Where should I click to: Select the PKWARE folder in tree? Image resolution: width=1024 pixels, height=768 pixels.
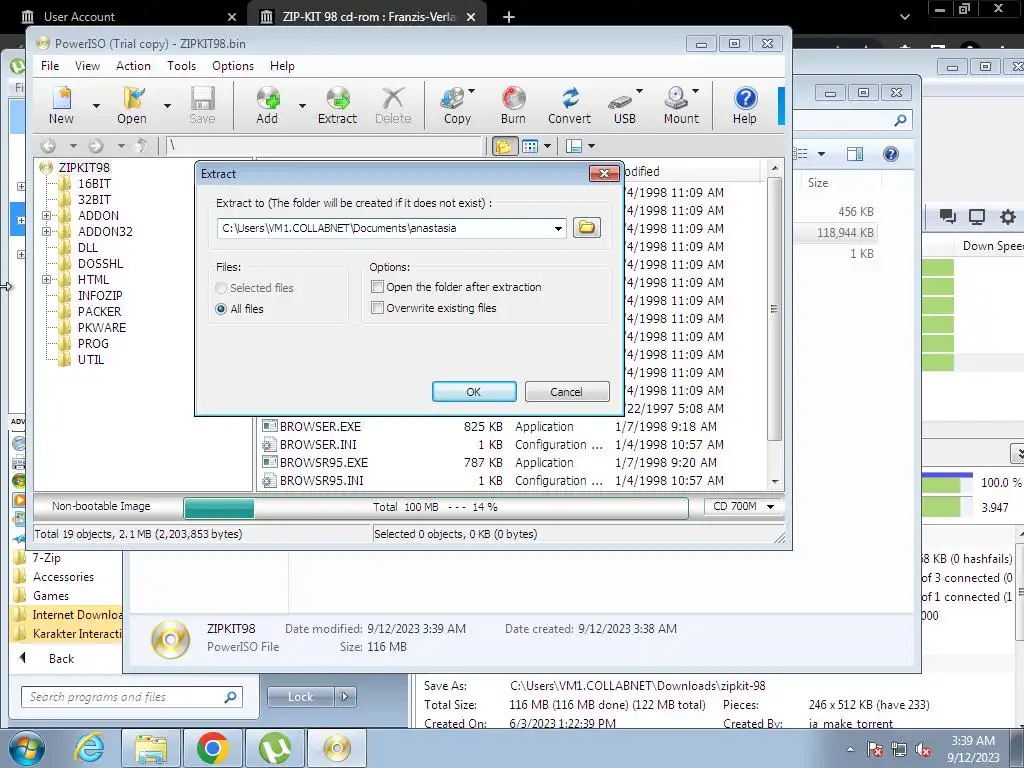[102, 328]
